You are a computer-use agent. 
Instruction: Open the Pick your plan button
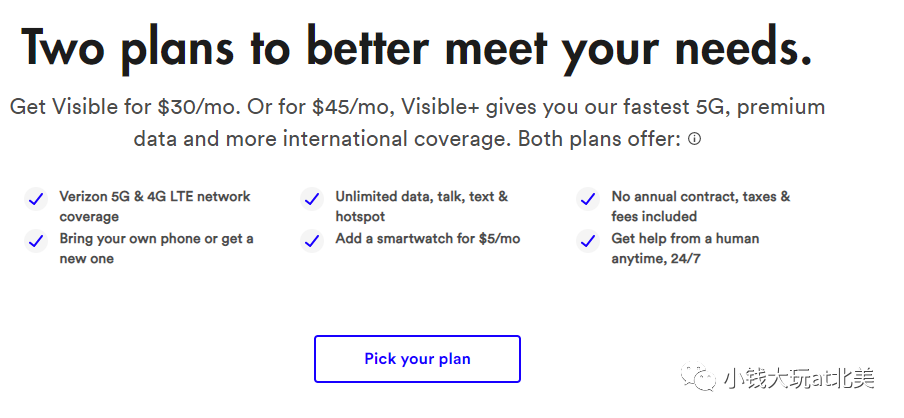click(417, 359)
